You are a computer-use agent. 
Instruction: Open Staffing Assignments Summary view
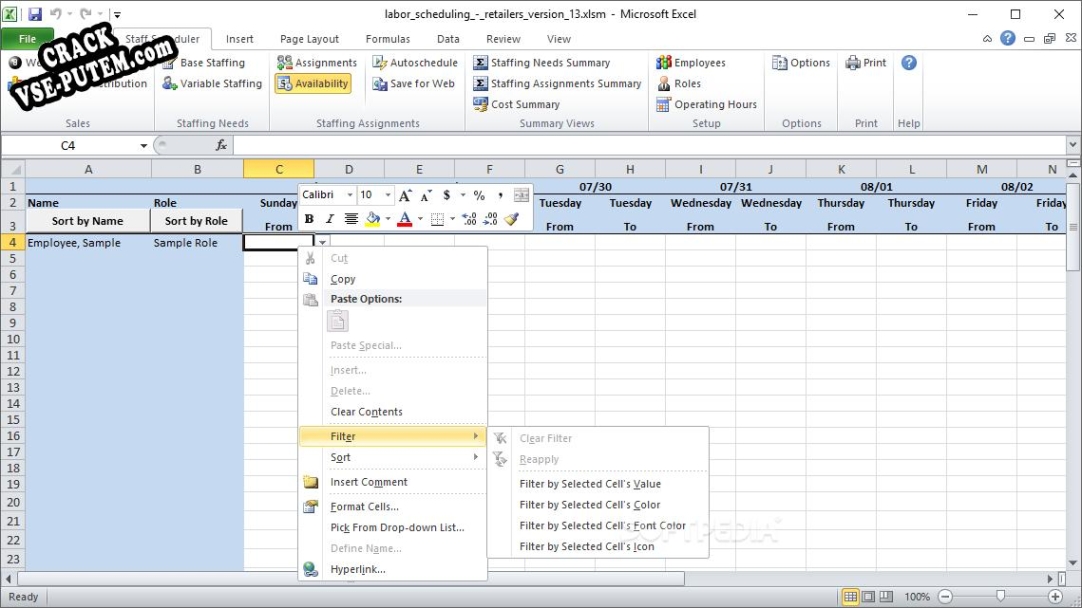[x=557, y=84]
